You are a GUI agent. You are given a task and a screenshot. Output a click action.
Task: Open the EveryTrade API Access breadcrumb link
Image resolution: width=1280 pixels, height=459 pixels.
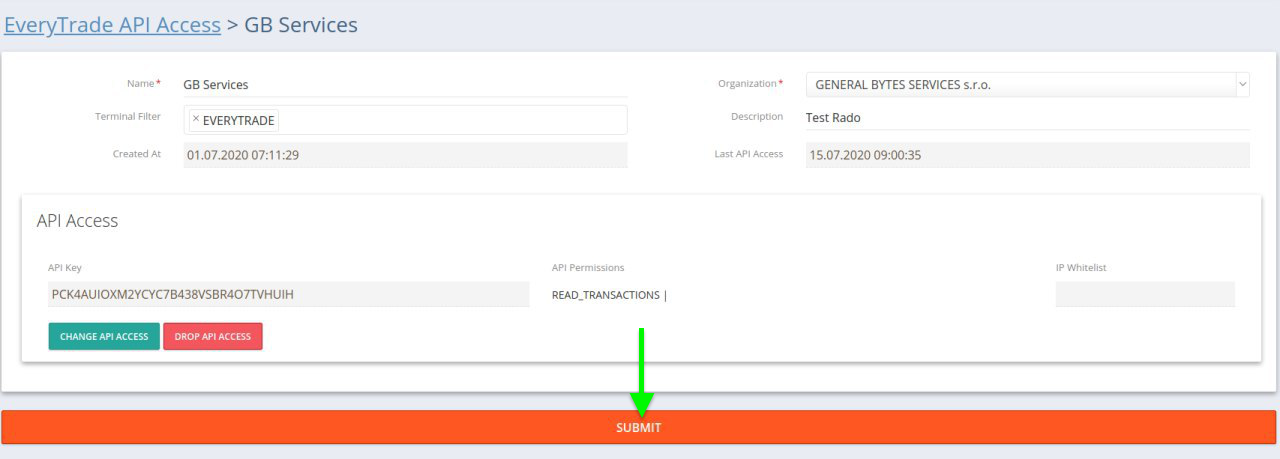coord(112,25)
